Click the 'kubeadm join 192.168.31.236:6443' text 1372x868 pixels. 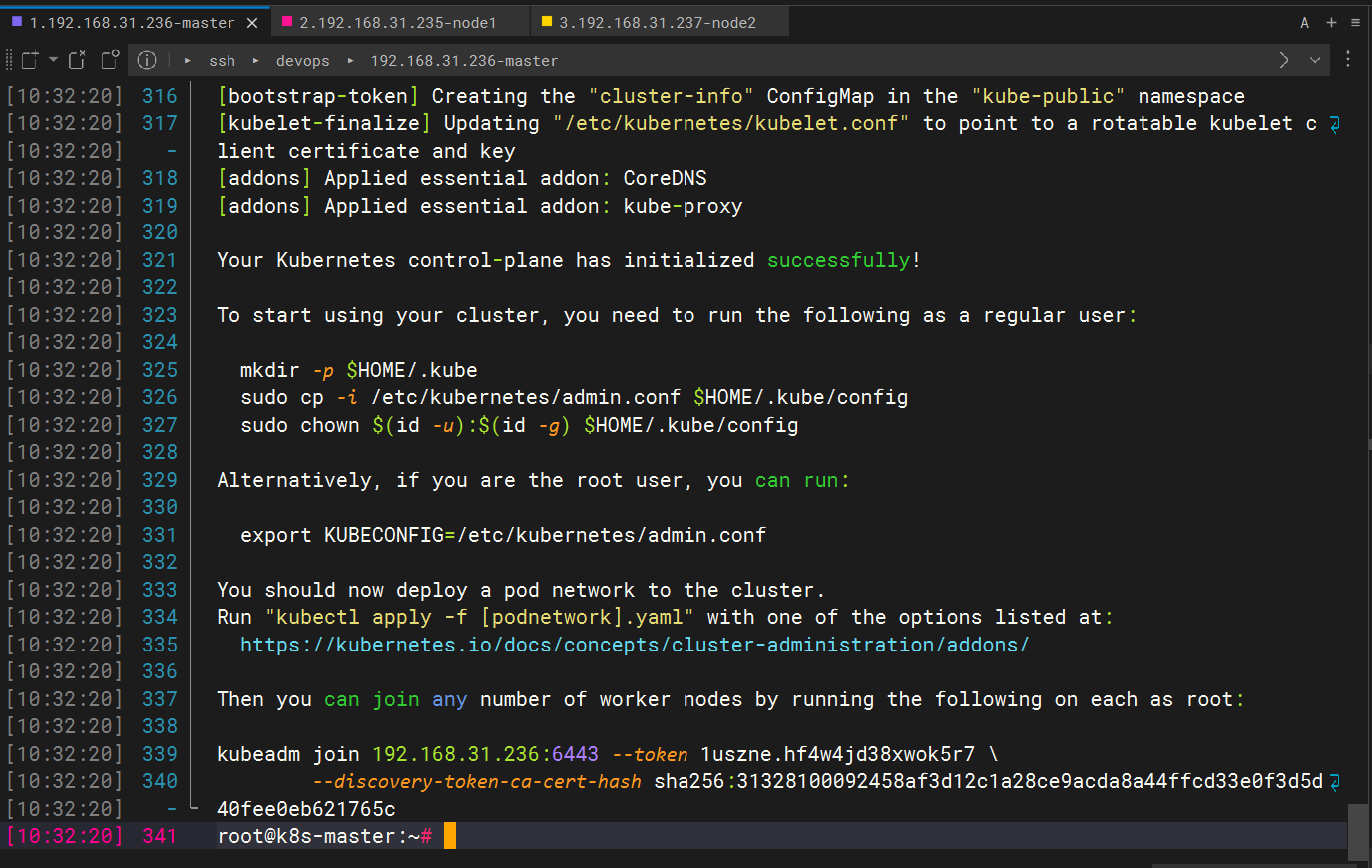coord(407,754)
